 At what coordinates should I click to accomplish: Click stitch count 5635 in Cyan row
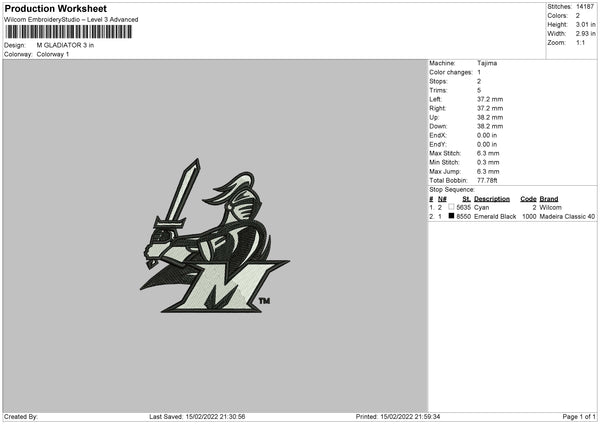coord(463,208)
